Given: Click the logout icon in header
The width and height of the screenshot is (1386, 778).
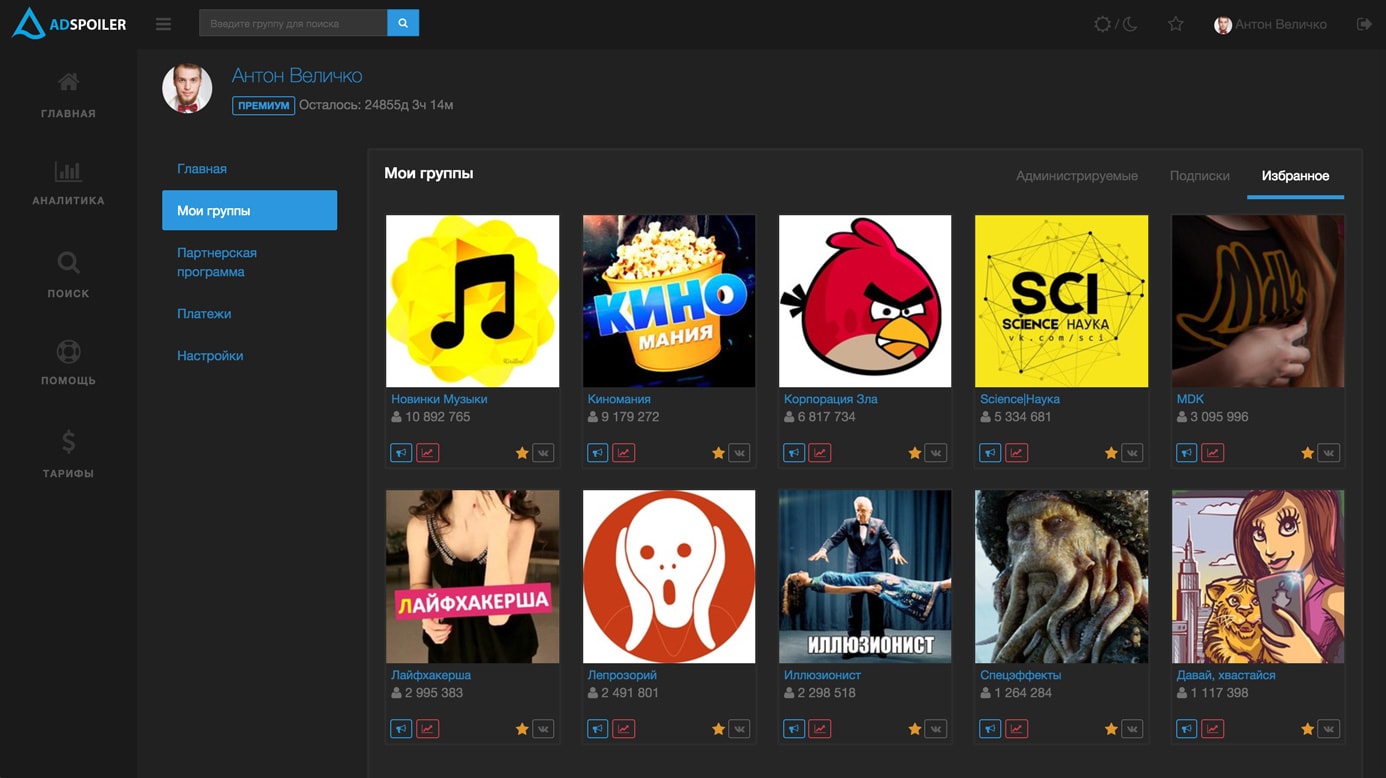Looking at the screenshot, I should 1364,24.
